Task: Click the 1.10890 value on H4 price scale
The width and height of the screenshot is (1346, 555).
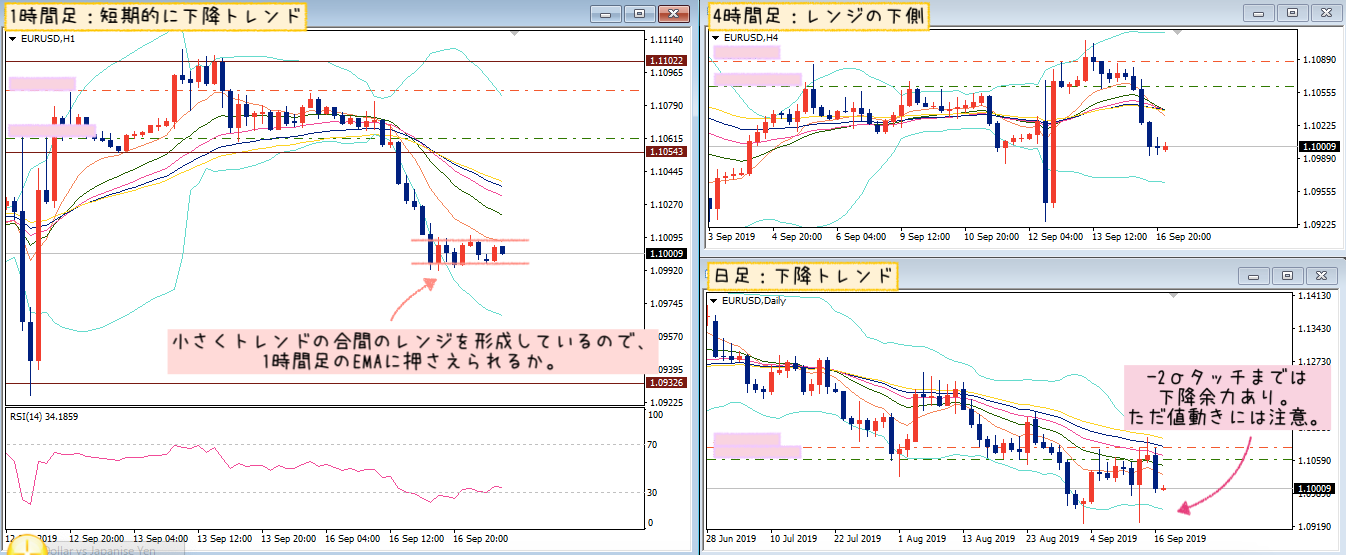Action: point(1318,60)
